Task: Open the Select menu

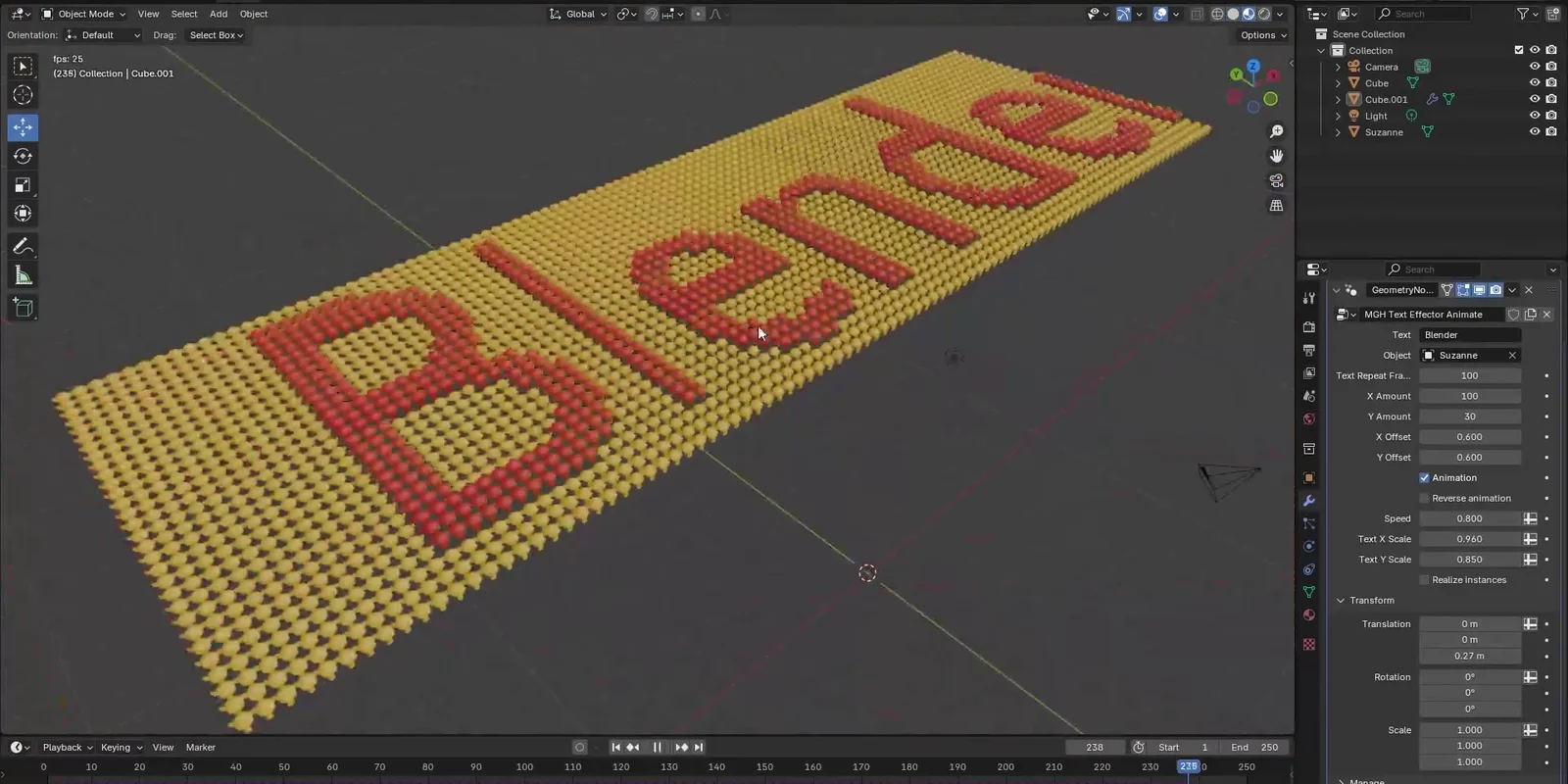Action: [x=184, y=14]
